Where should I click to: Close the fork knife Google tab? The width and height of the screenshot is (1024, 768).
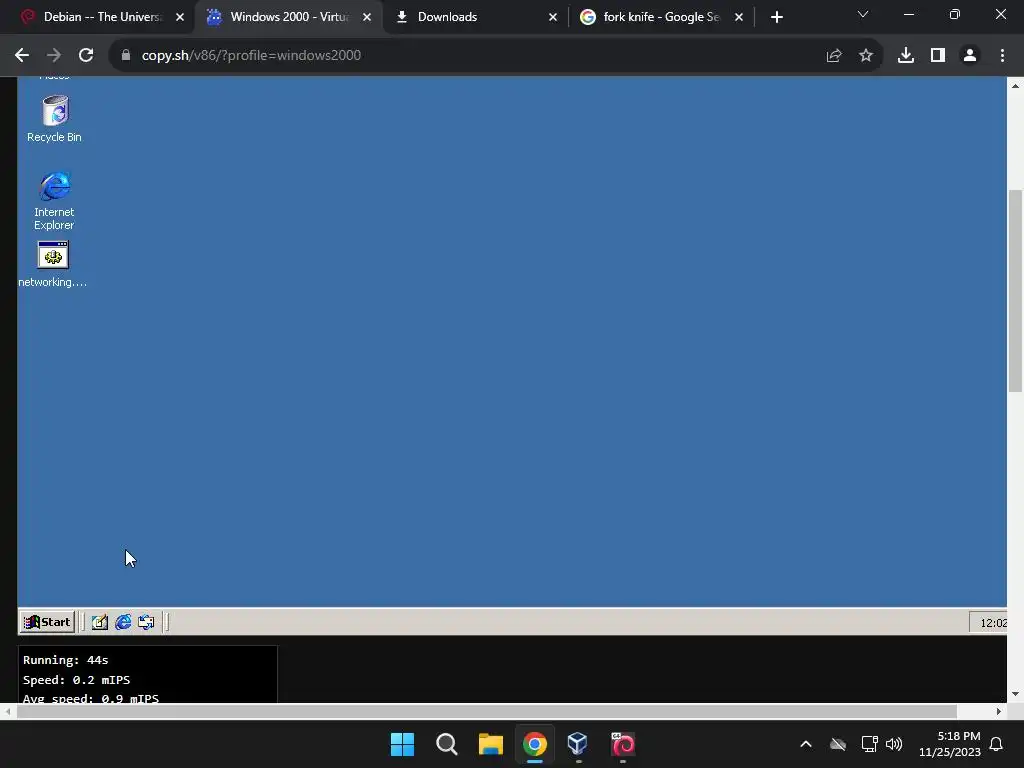(x=739, y=17)
